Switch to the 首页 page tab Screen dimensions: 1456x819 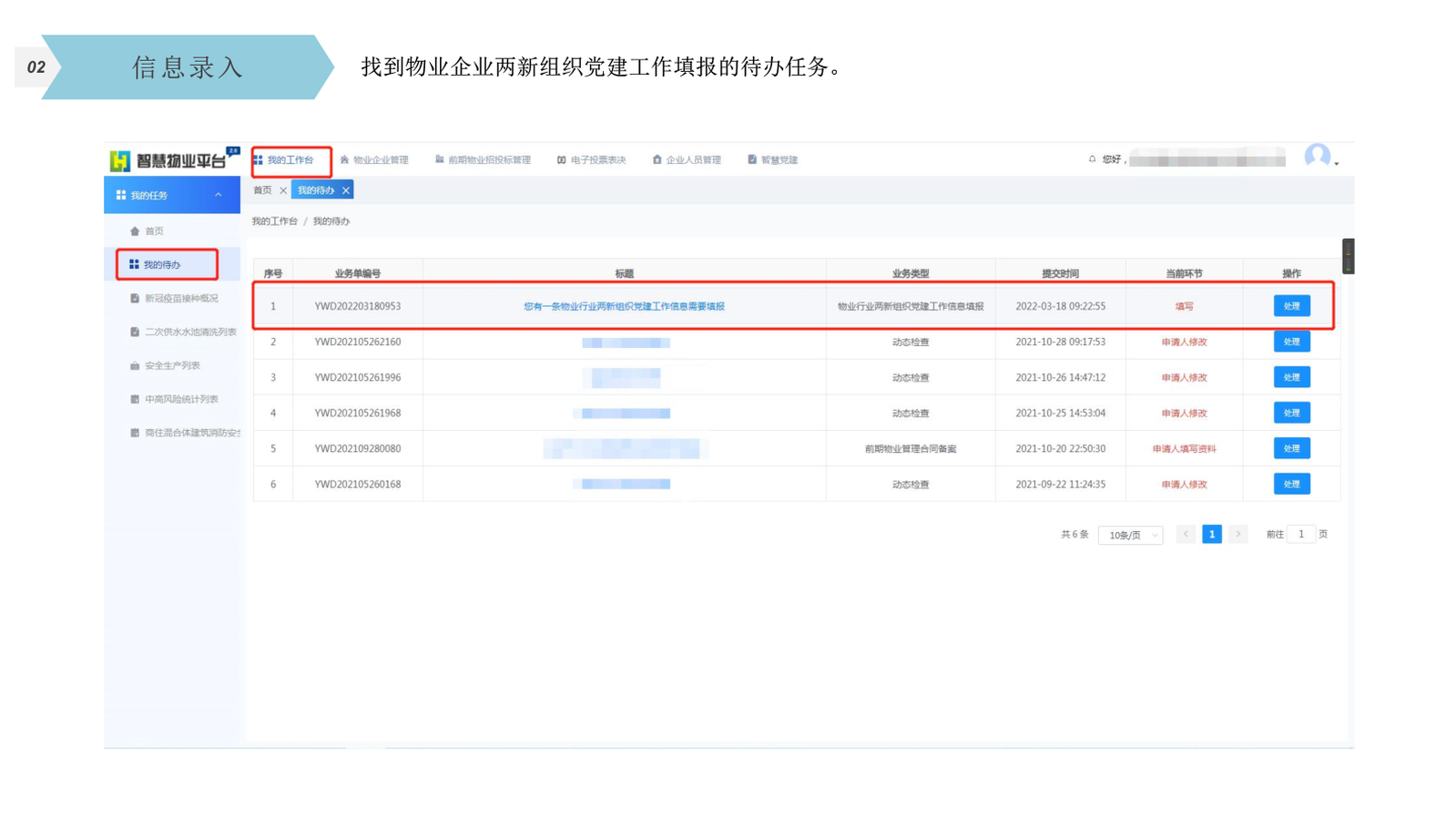point(262,190)
